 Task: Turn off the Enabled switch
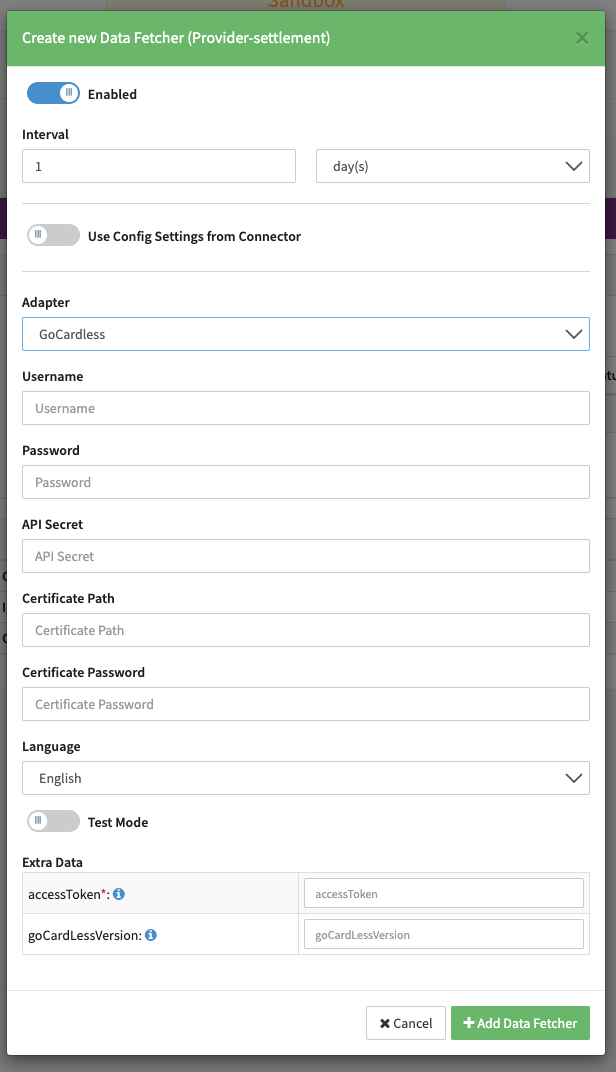(53, 94)
